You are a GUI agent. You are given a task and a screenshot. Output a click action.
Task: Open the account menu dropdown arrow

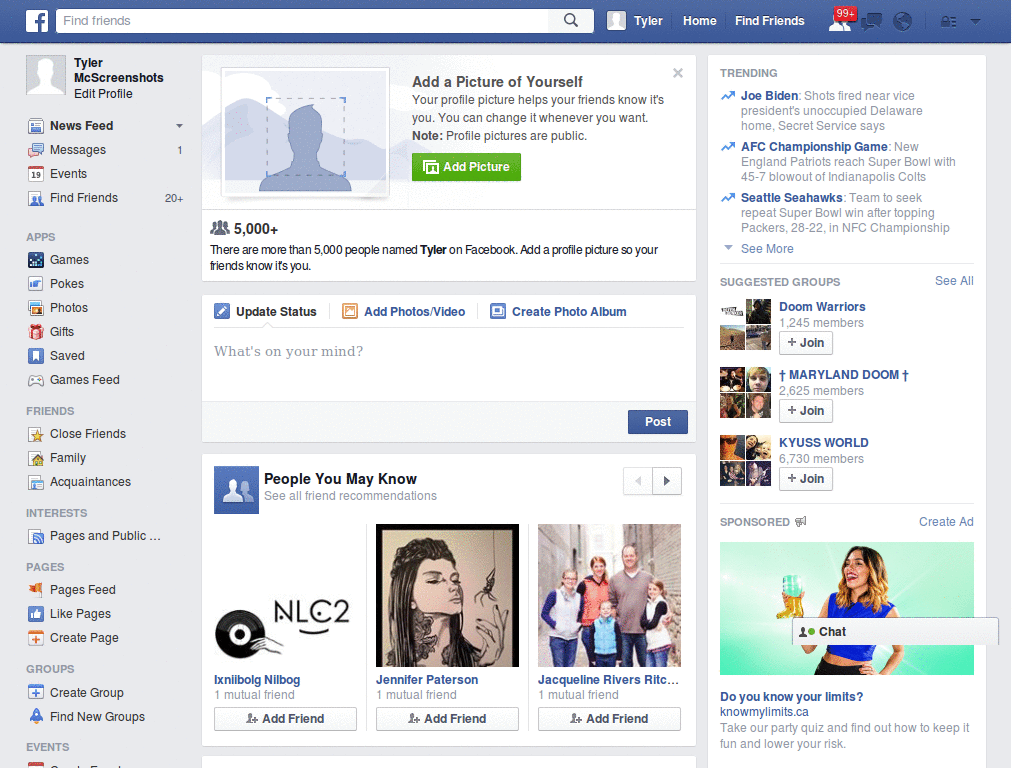pyautogui.click(x=976, y=22)
